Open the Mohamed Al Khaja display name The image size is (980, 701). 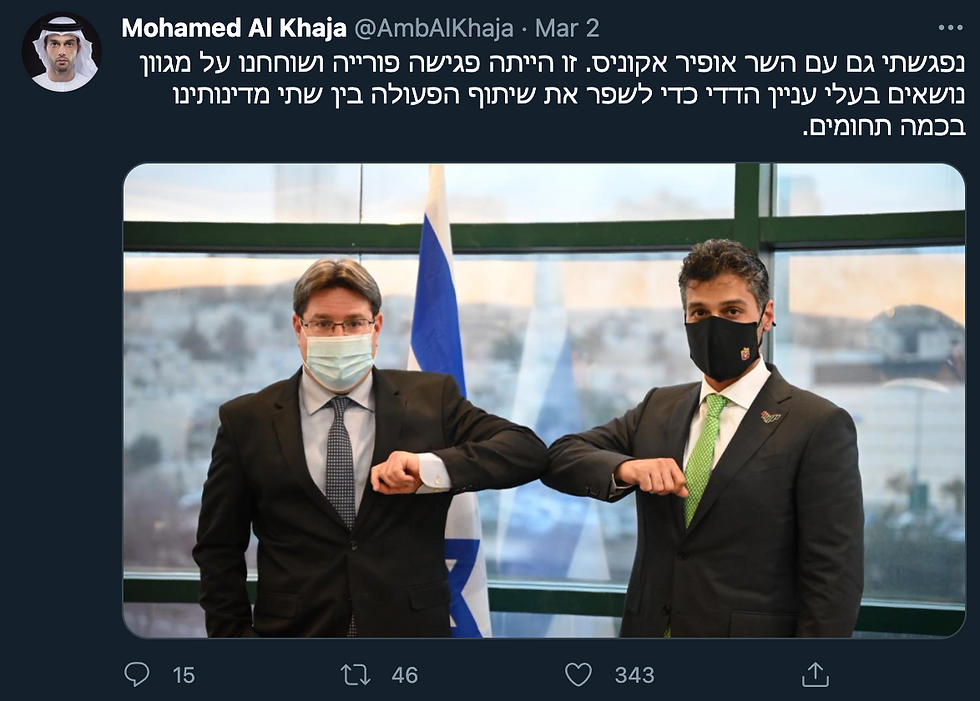pos(234,28)
